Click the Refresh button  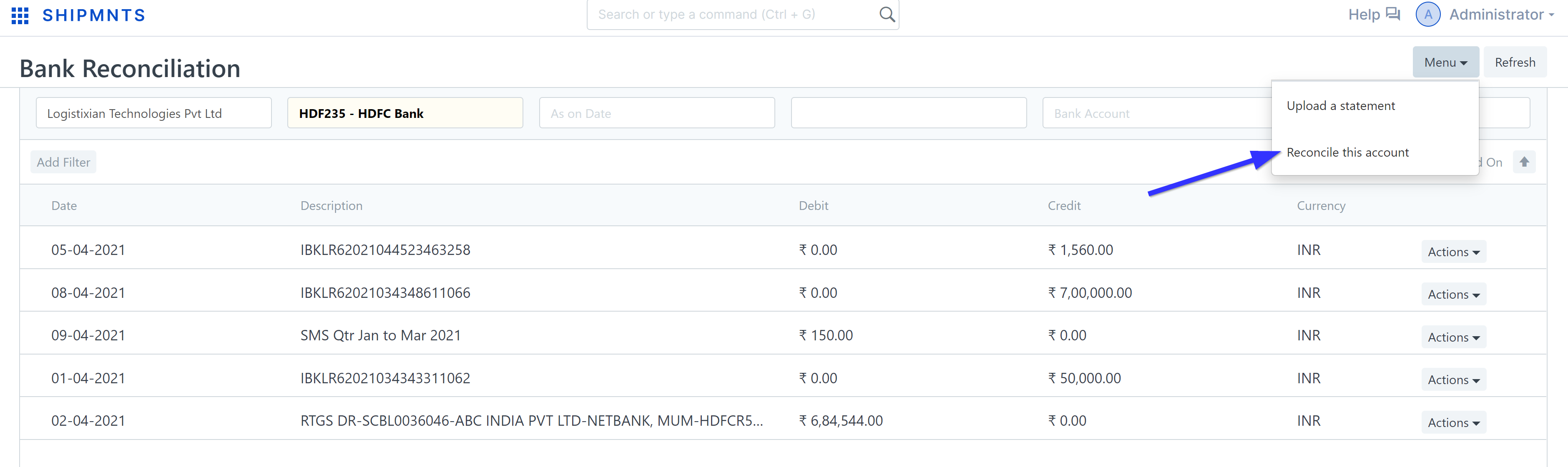point(1515,62)
